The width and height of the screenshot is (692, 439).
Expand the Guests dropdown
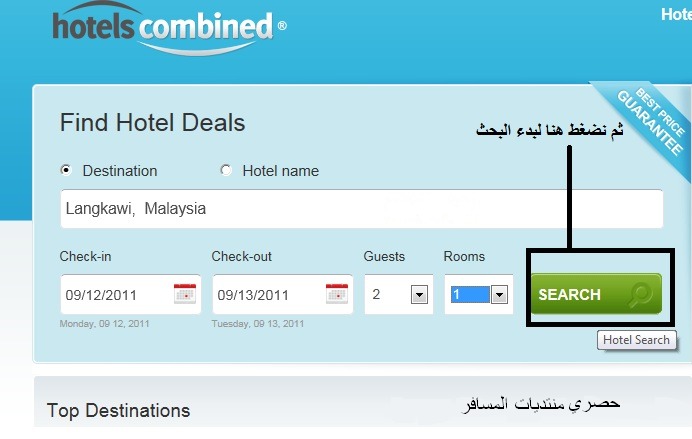pos(420,295)
